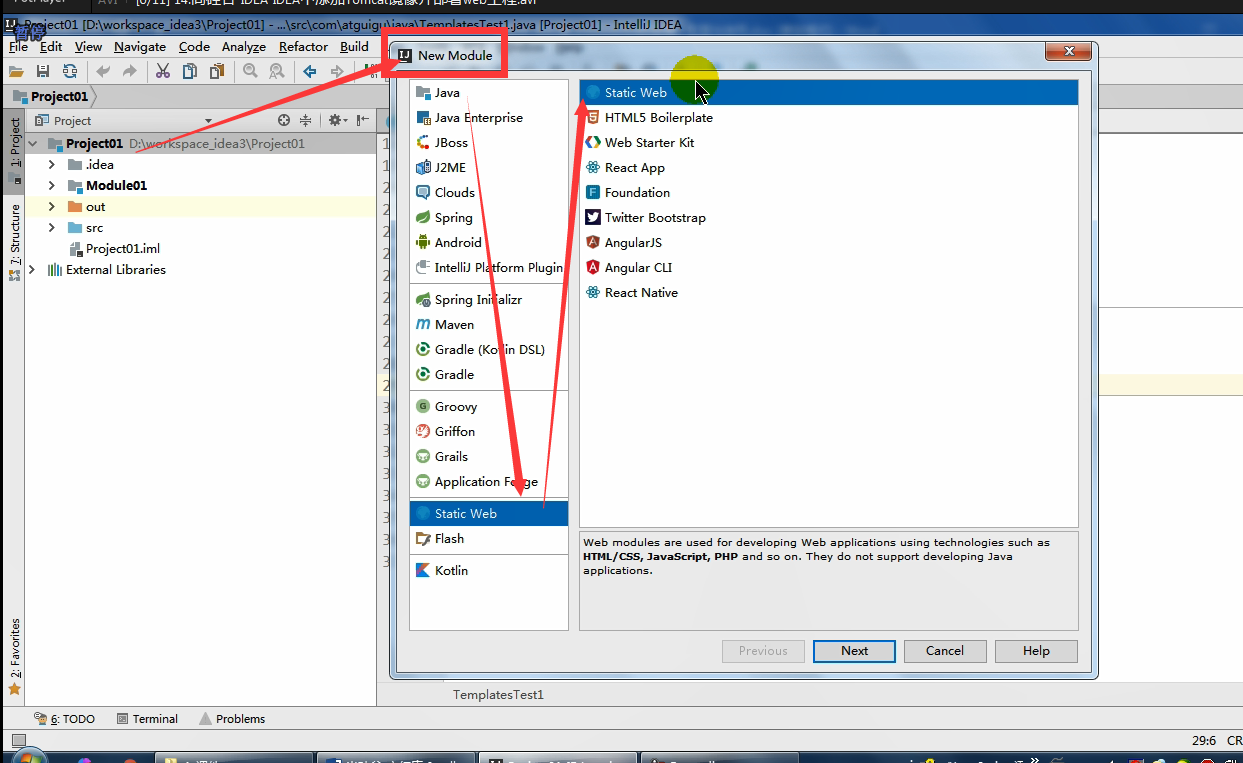Select Android module type

tap(489, 243)
